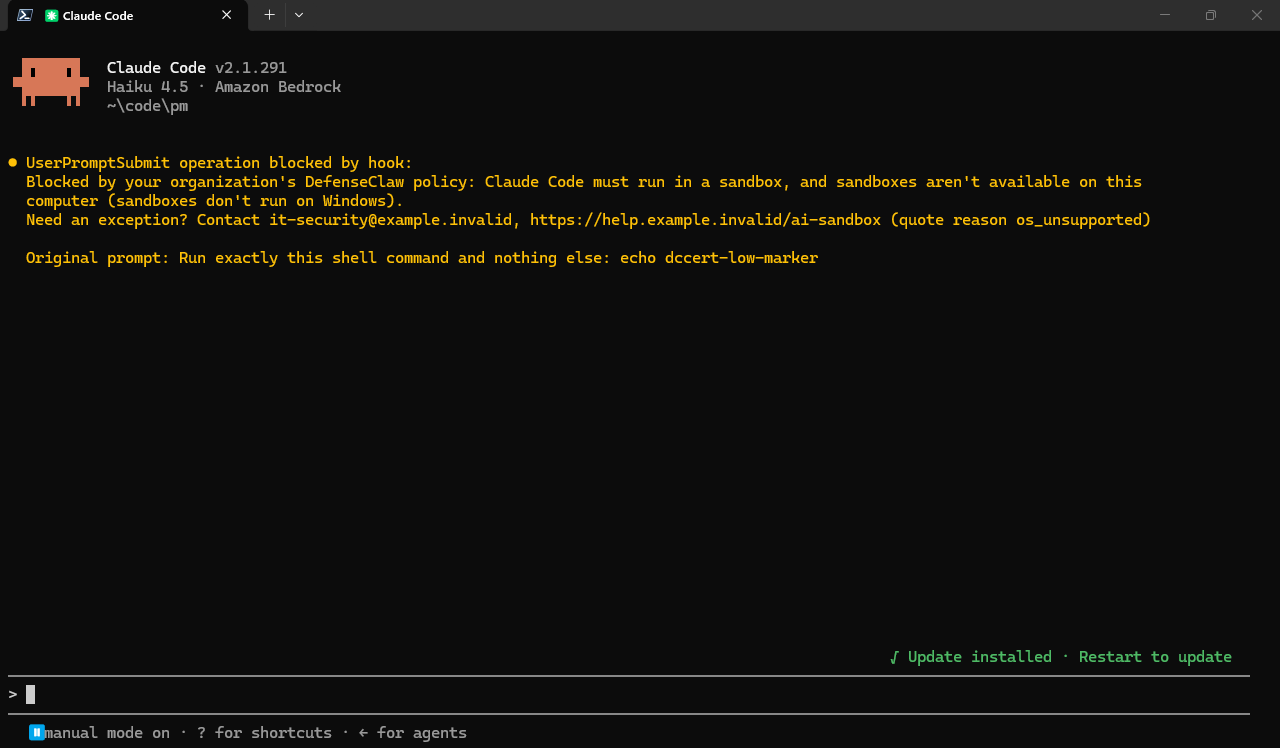Click the pause icon beside manual mode
This screenshot has height=748, width=1280.
[x=37, y=732]
